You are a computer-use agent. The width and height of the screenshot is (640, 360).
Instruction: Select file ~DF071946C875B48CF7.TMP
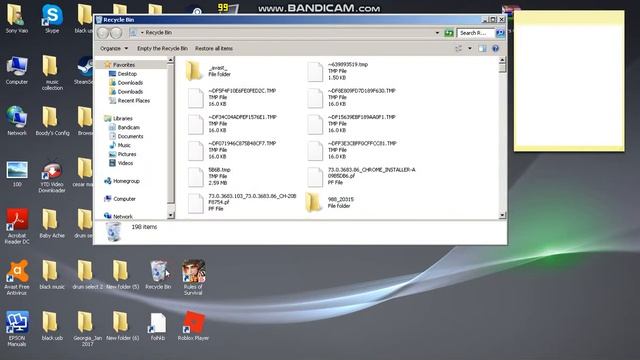point(232,150)
